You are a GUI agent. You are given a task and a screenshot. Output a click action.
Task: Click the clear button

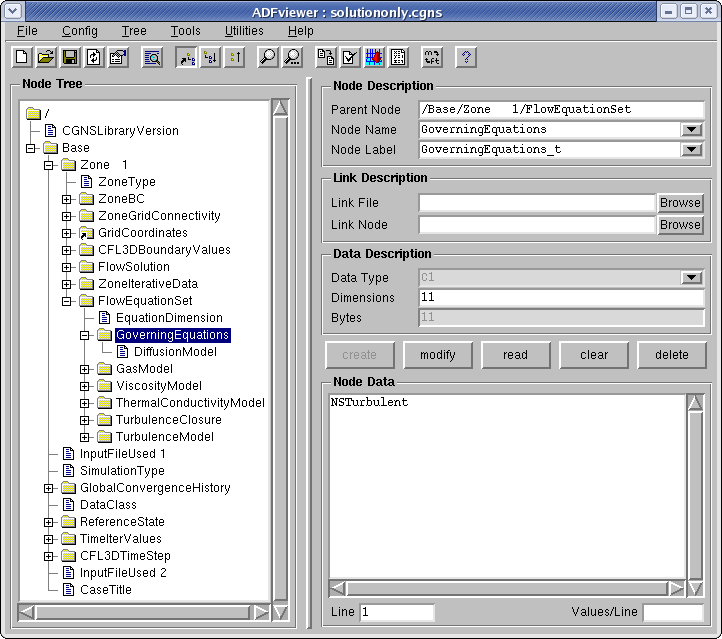coord(594,355)
